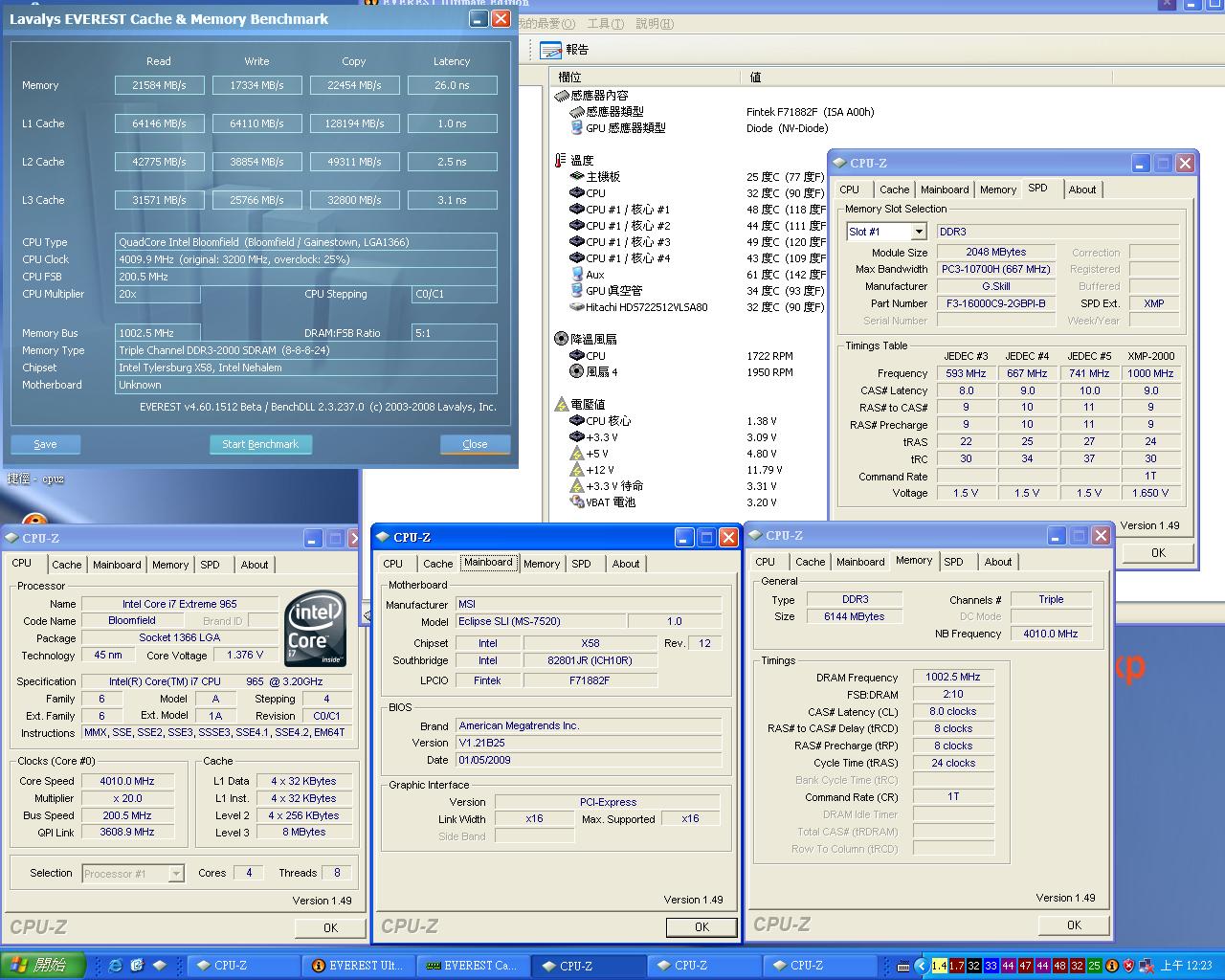Open the Memory tab in SPD window
The width and height of the screenshot is (1225, 980).
pos(997,189)
